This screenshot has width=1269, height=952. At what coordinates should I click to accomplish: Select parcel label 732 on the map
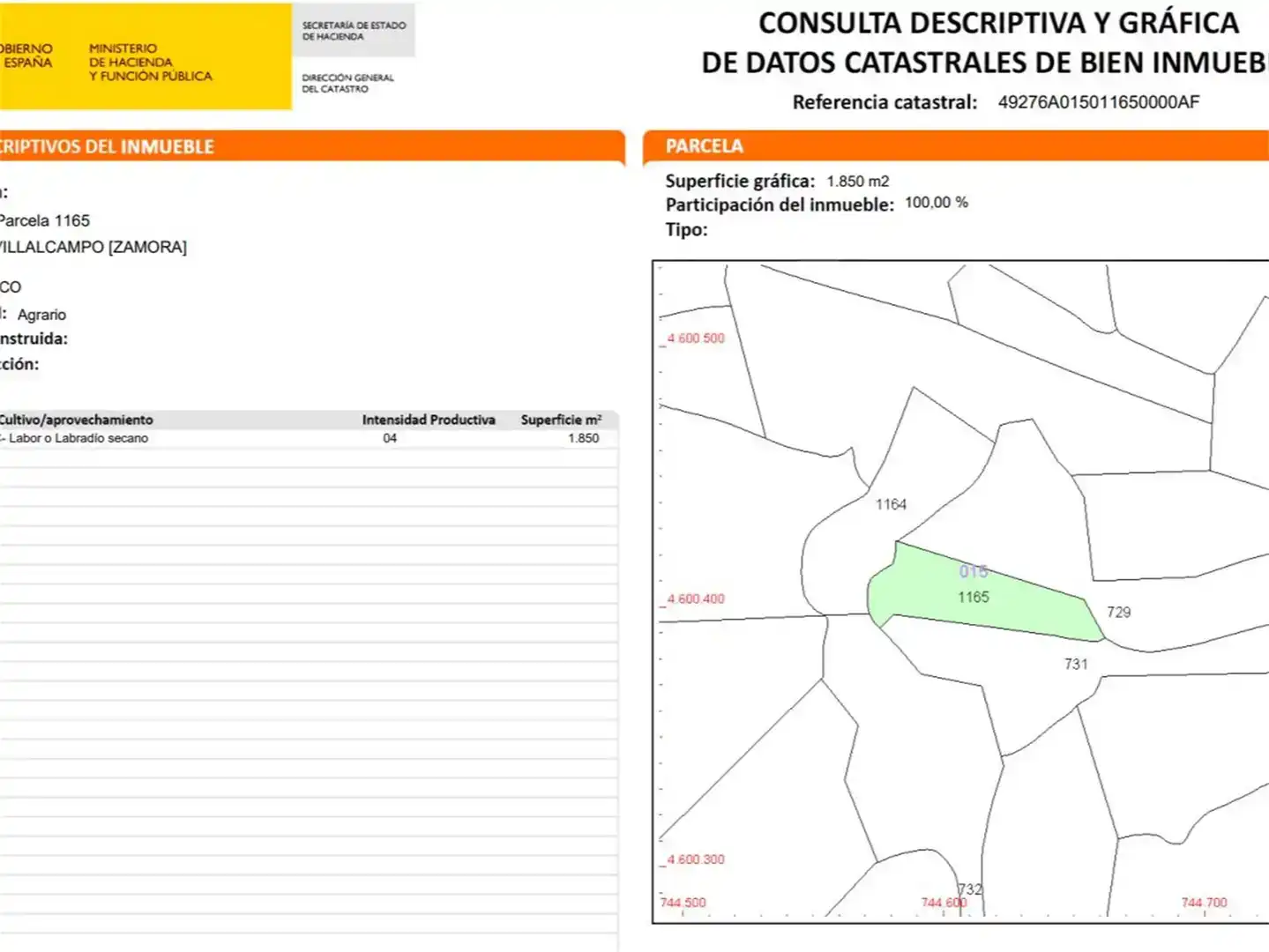(970, 889)
